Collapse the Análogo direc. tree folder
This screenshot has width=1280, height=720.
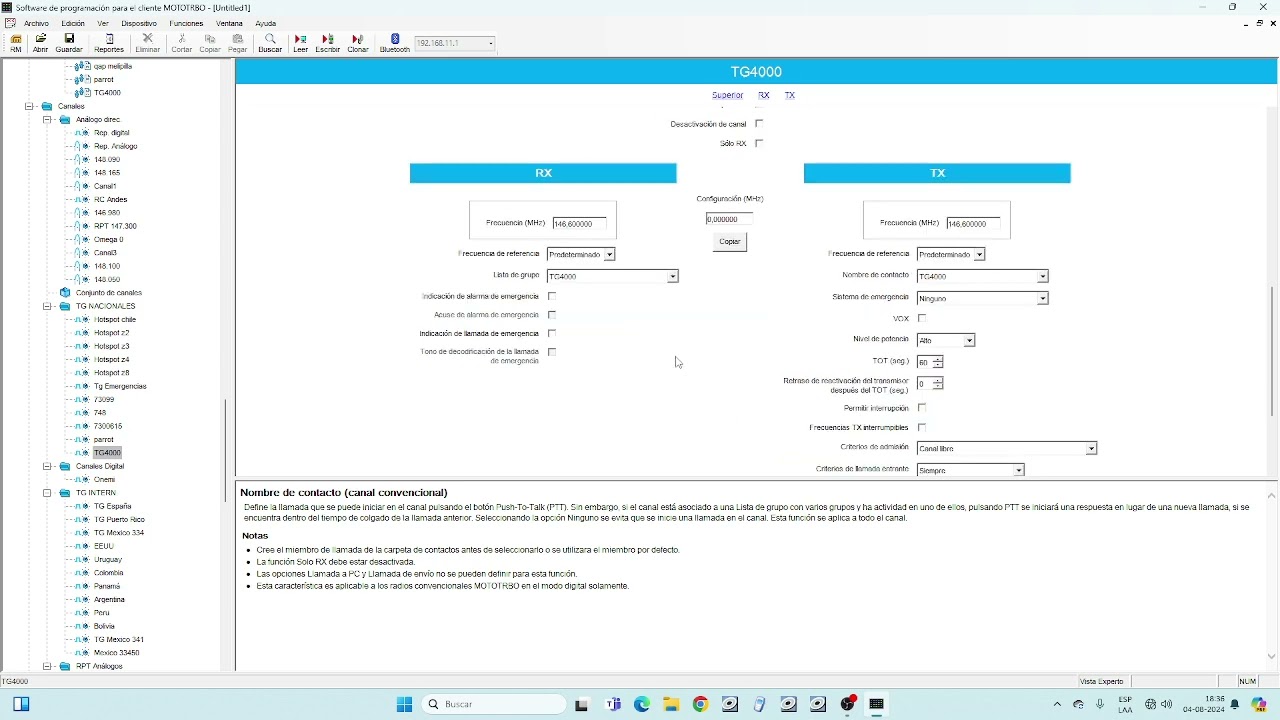tap(47, 119)
